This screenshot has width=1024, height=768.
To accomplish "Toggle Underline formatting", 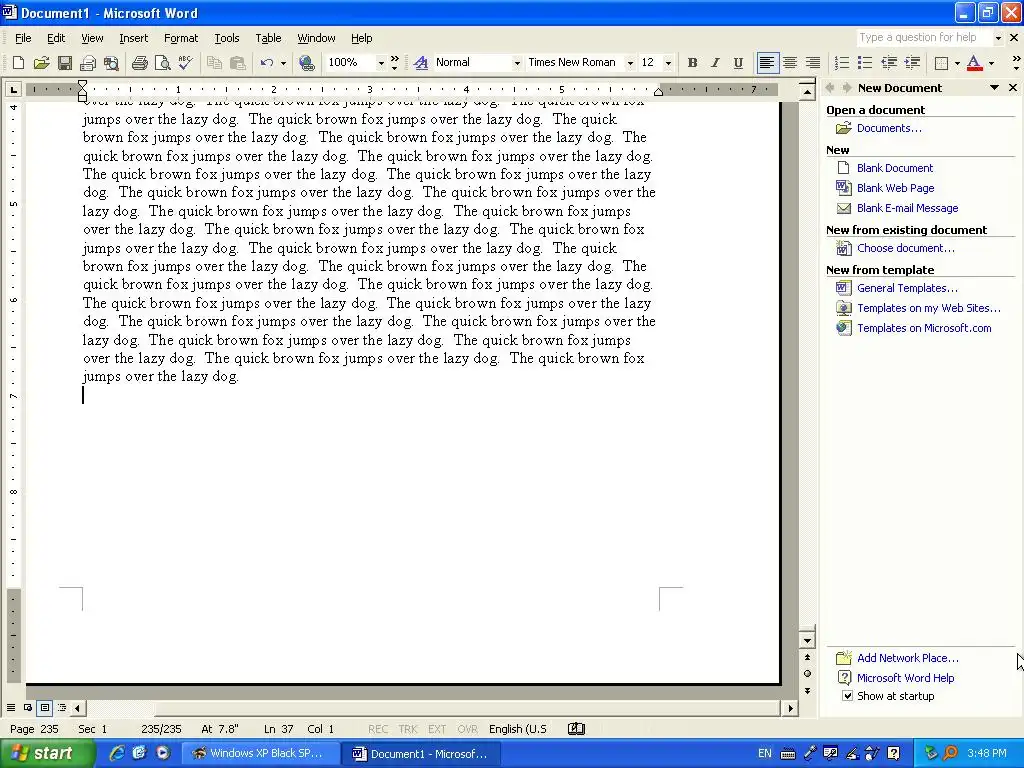I will [x=738, y=63].
